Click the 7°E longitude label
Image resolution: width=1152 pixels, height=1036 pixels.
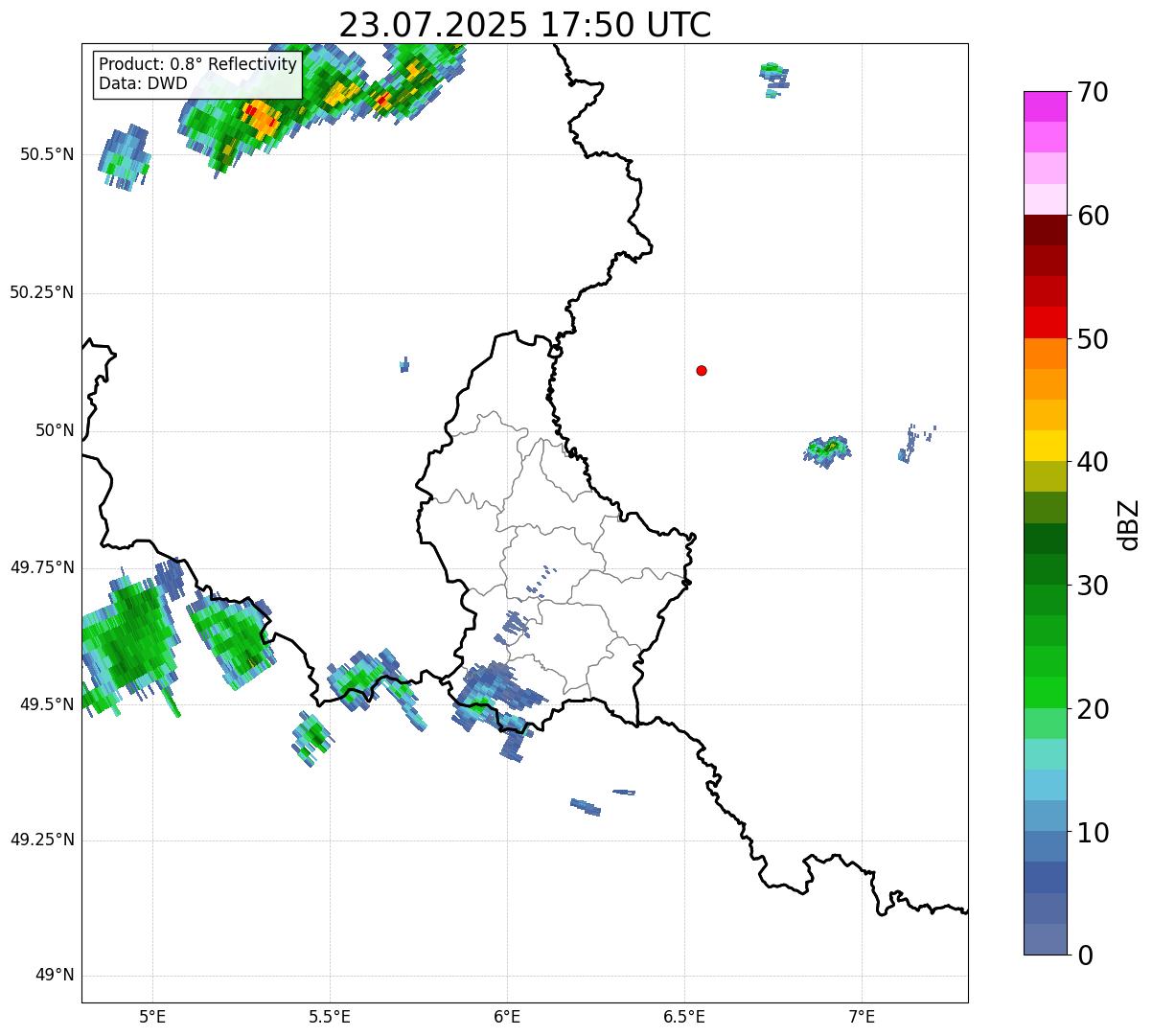(862, 1016)
